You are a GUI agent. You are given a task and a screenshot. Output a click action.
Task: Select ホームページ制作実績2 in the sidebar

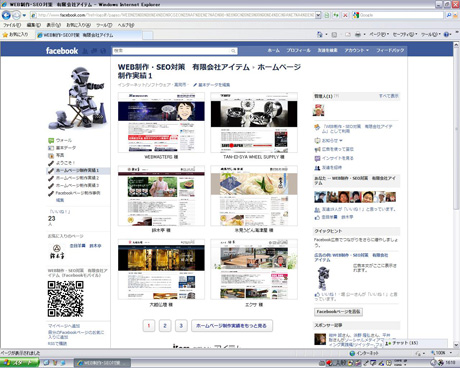(x=77, y=178)
